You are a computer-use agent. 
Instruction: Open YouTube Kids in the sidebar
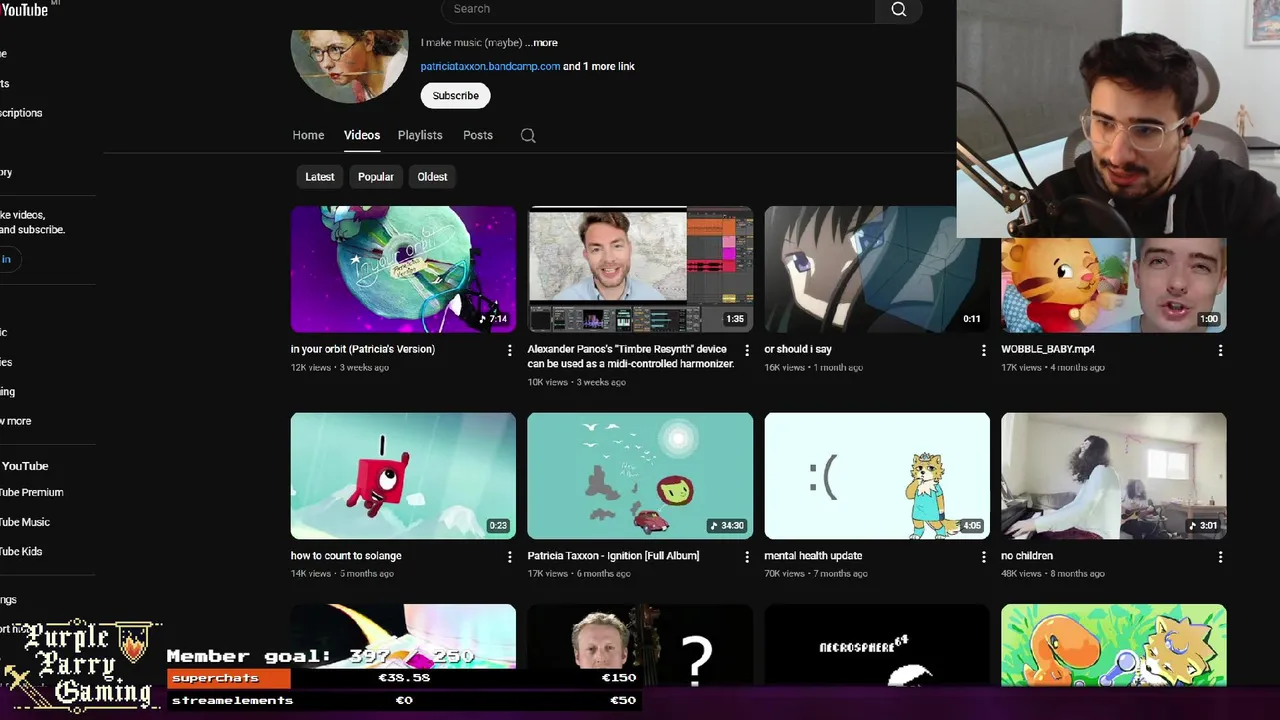(x=21, y=551)
